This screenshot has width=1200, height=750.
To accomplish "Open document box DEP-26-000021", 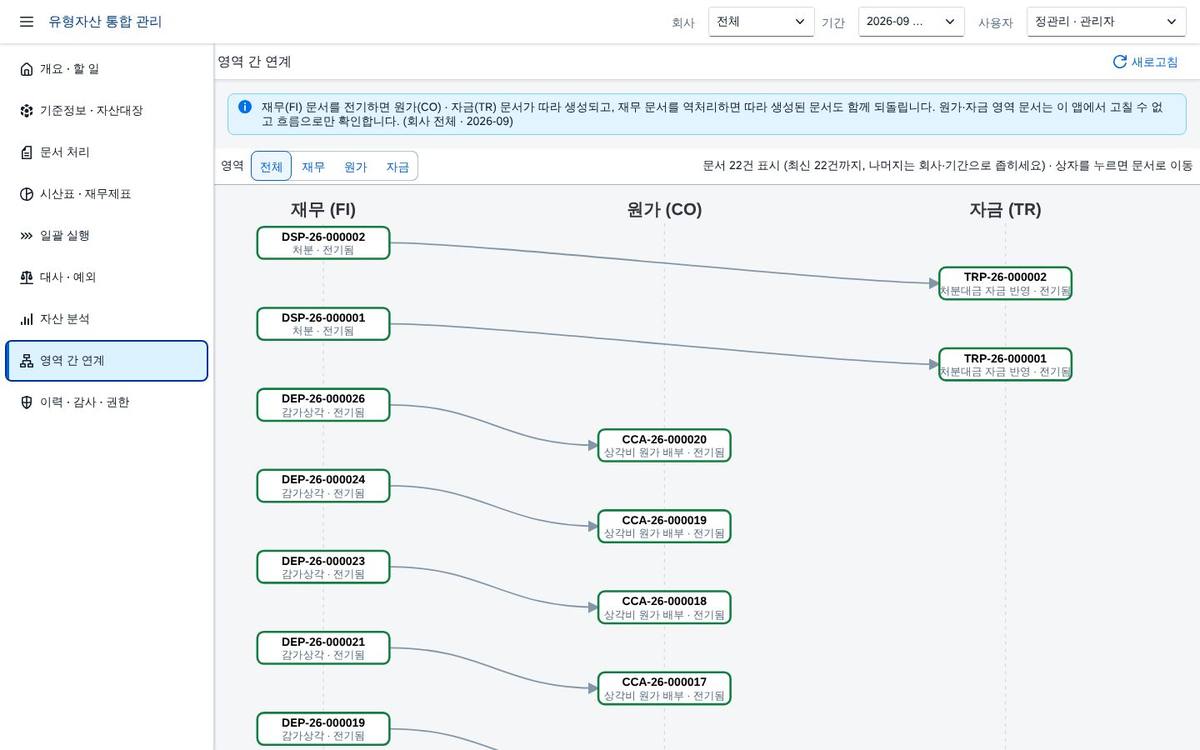I will 323,648.
